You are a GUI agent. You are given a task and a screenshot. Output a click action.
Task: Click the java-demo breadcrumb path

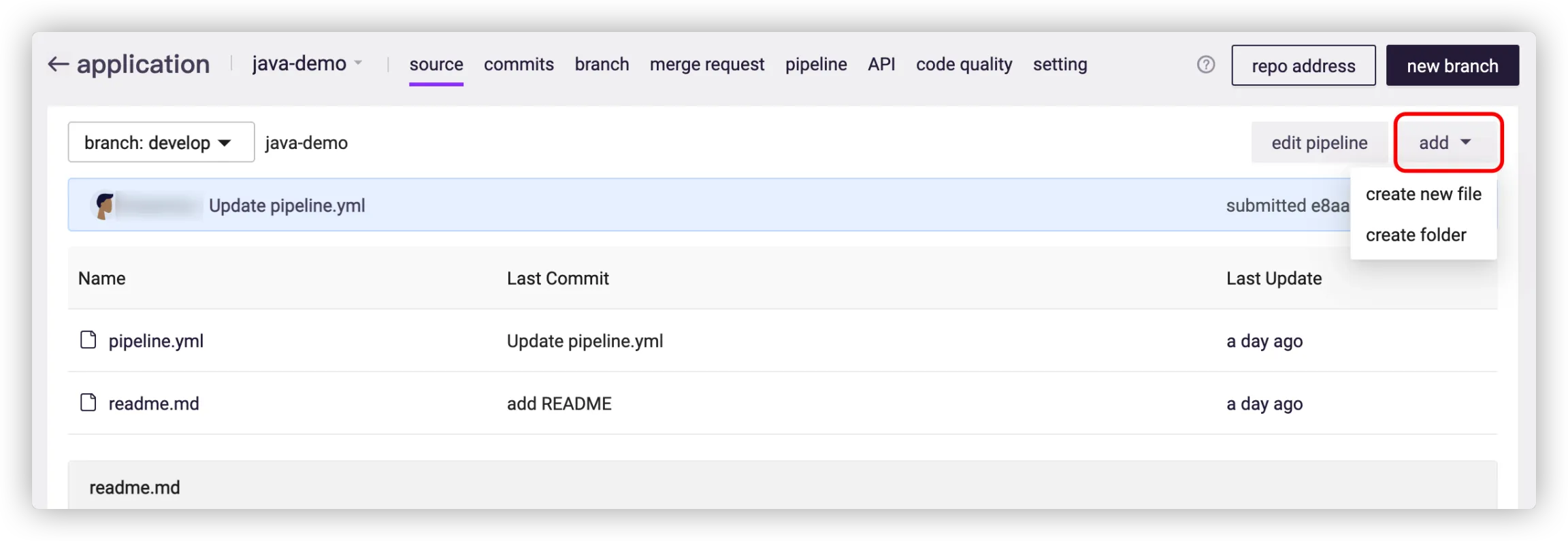[x=306, y=143]
